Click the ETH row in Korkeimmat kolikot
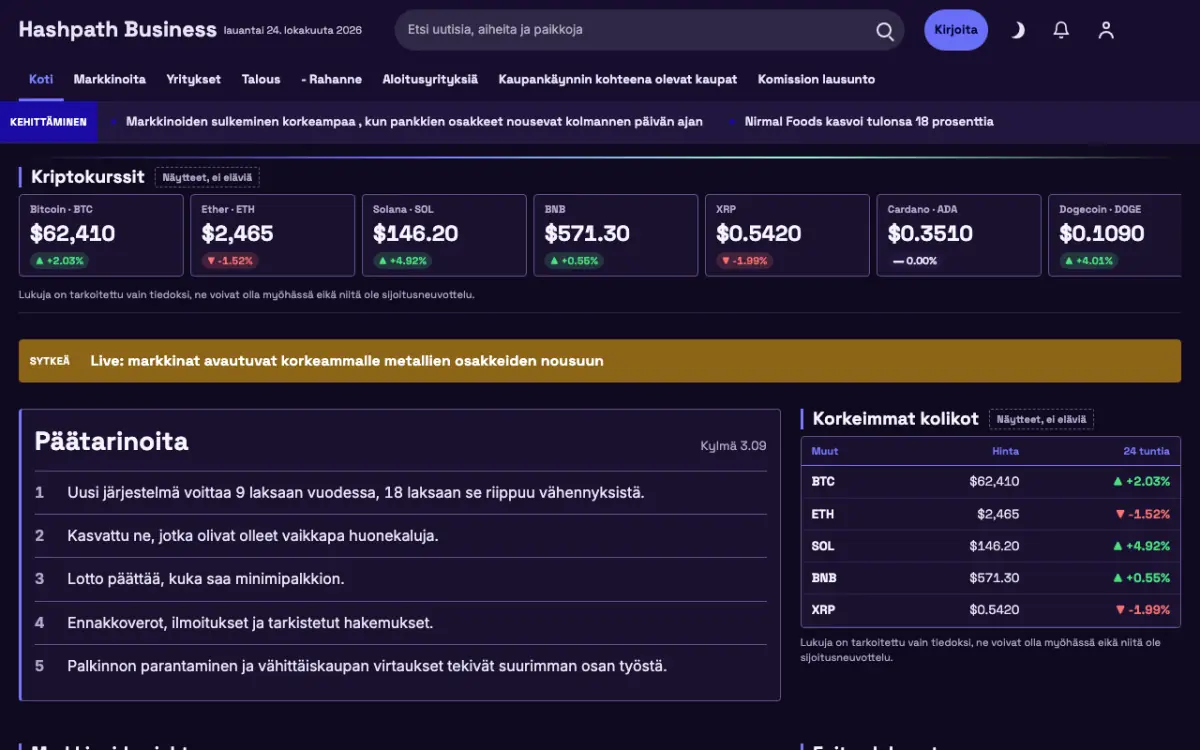 tap(991, 514)
